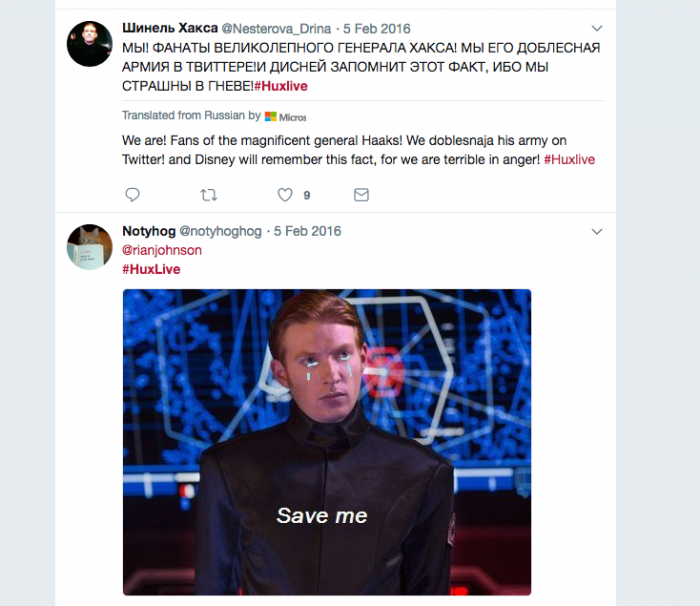This screenshot has height=606, width=700.
Task: Open the Notyhog display name link
Action: click(148, 231)
